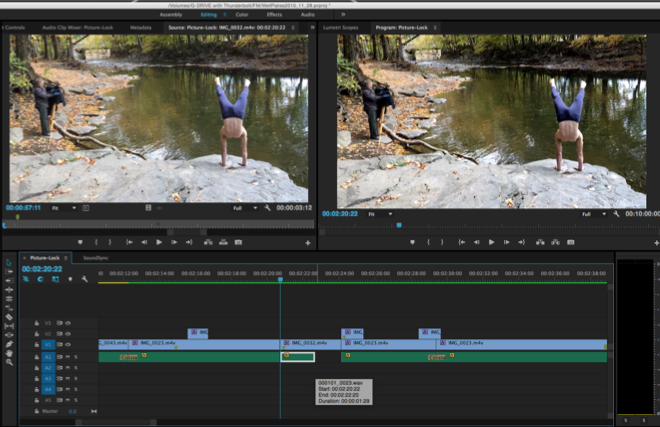Click the timeline horizontal zoom scrollbar
Viewport: 660px width, 427px height.
click(116, 422)
